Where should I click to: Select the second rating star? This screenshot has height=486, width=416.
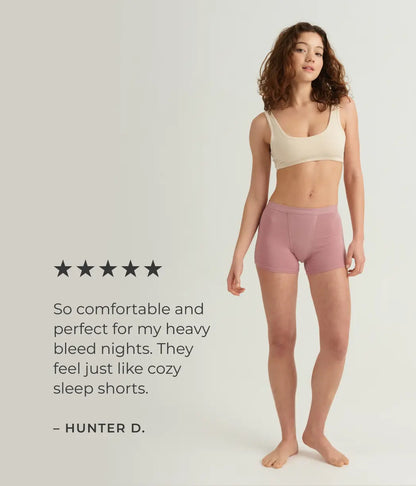(85, 269)
